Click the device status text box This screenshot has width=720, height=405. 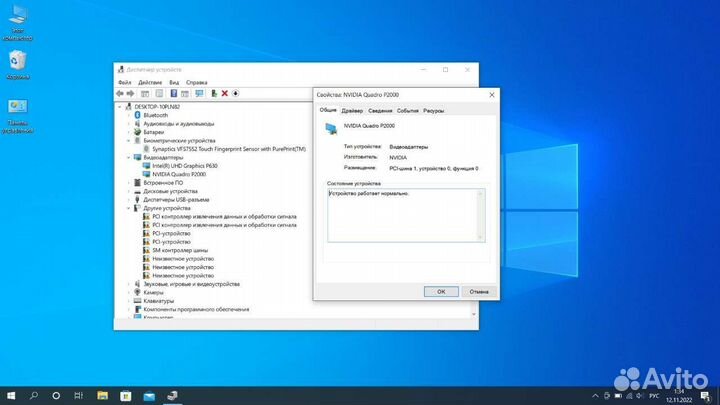pyautogui.click(x=406, y=215)
